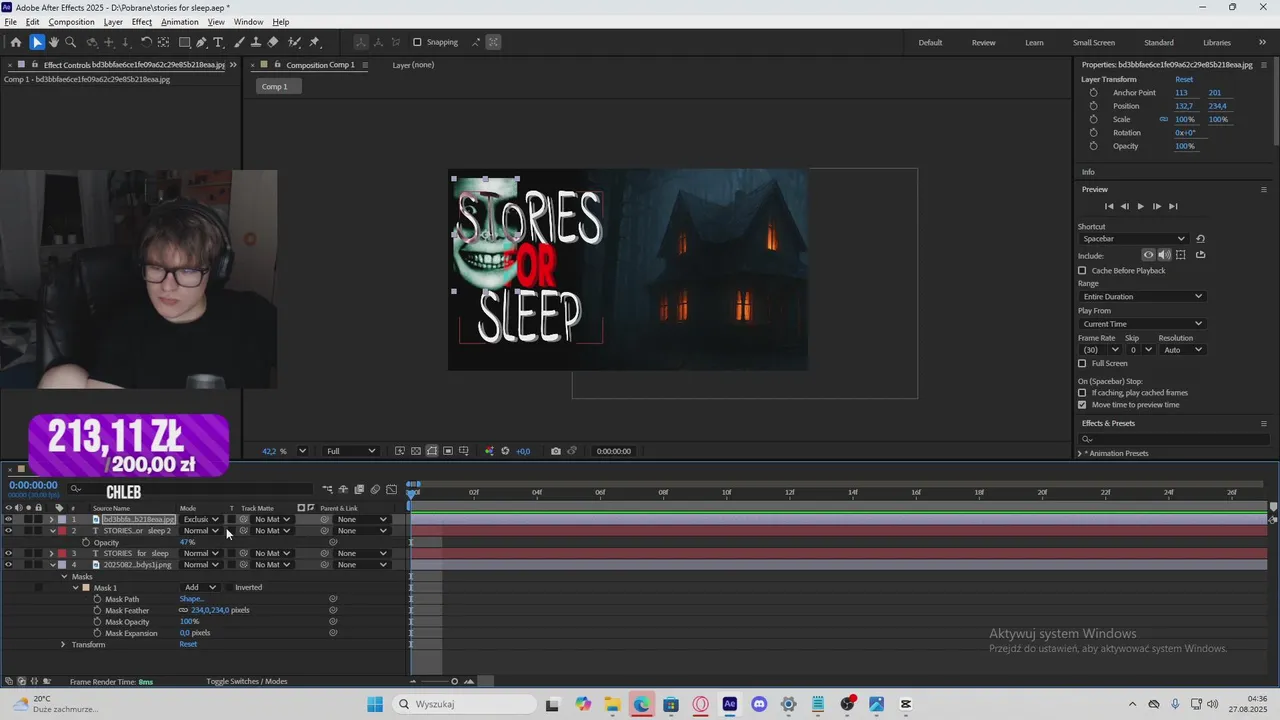Select the Rectangle shape tool
Screen dimensions: 1280x720
click(185, 42)
